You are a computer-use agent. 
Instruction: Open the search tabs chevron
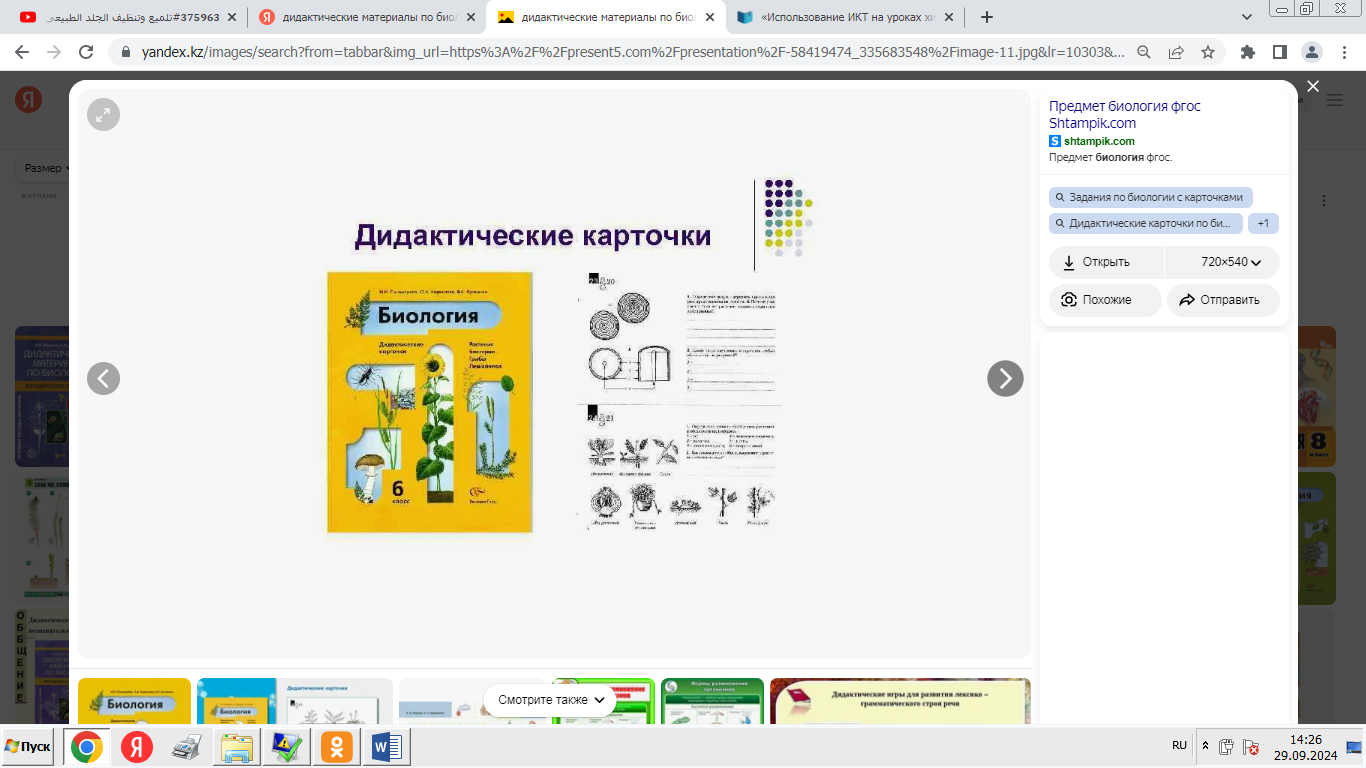click(1247, 17)
